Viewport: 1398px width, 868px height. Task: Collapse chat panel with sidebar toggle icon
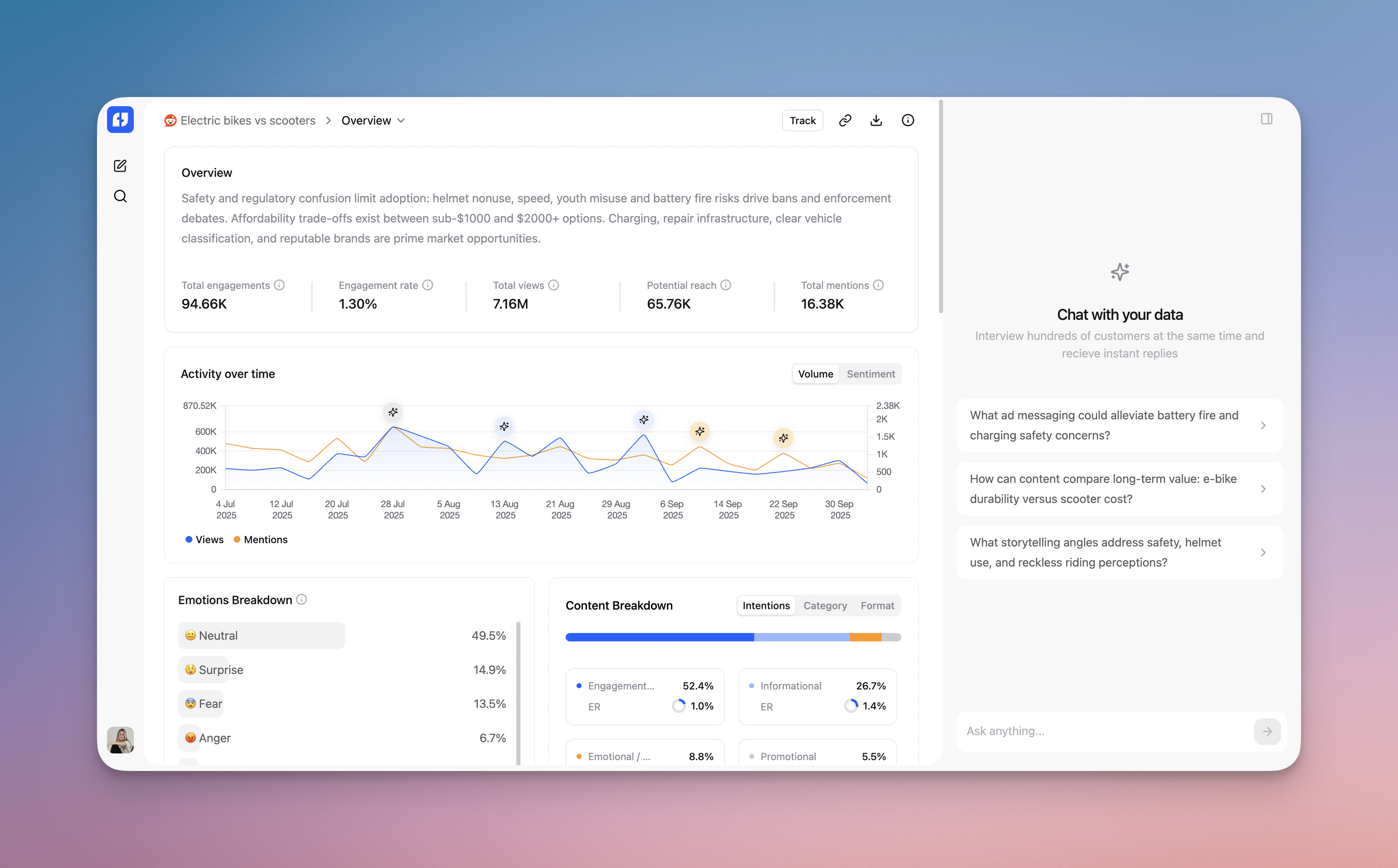click(1266, 119)
